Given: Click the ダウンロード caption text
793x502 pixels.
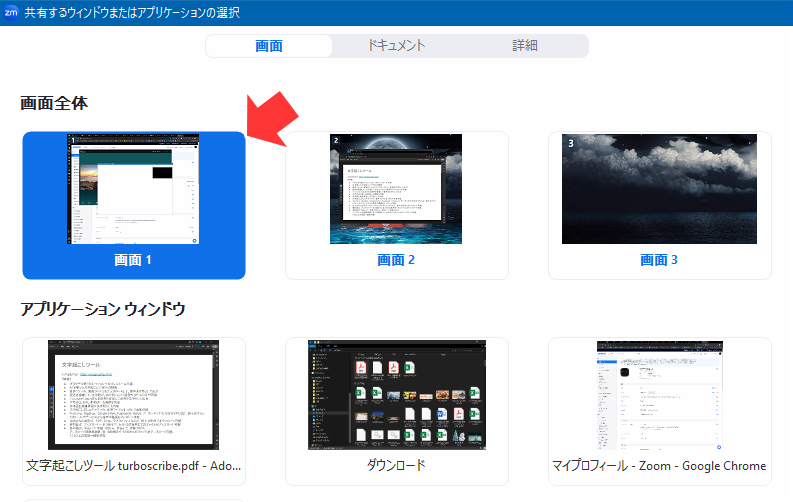Looking at the screenshot, I should [x=396, y=466].
